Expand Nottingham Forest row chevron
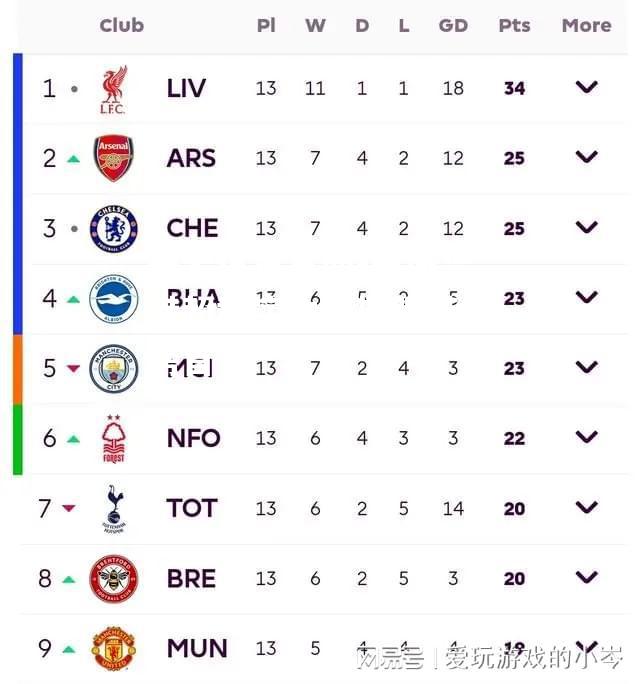The image size is (640, 684). coord(586,437)
